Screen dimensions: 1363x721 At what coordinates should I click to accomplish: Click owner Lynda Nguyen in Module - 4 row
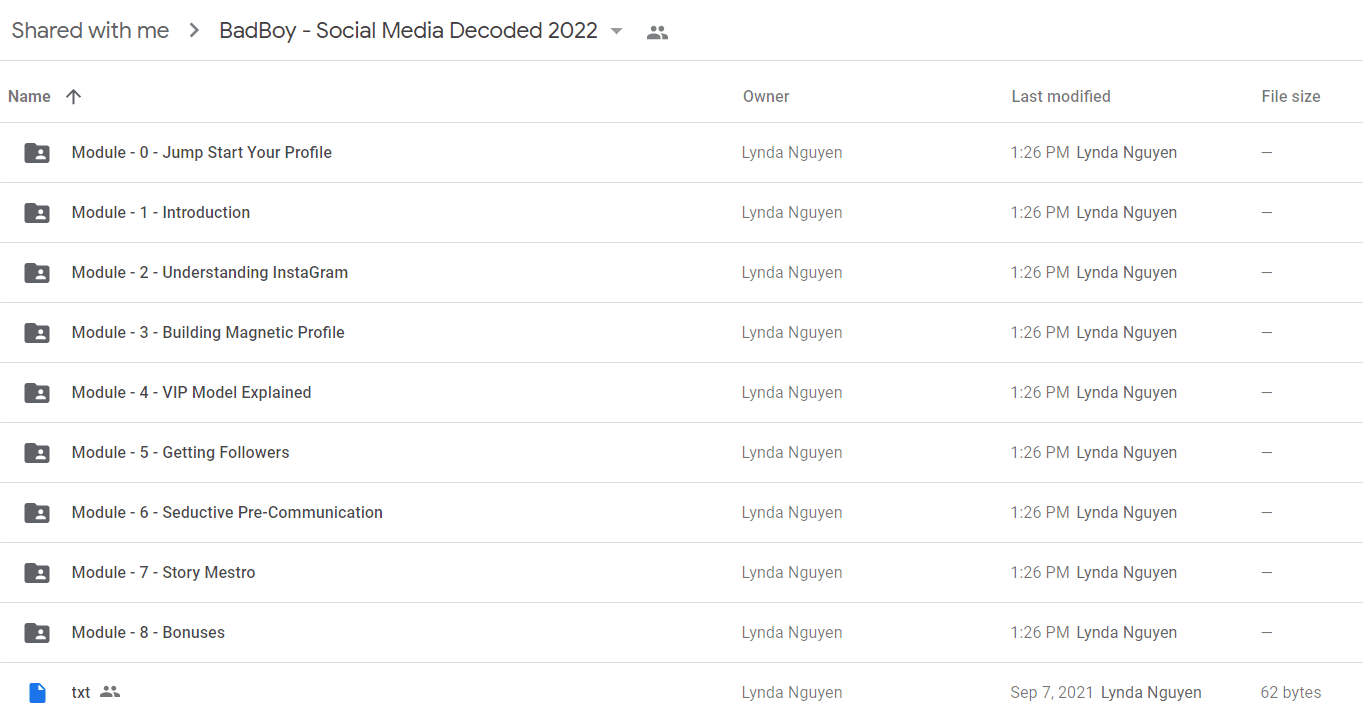click(x=792, y=393)
